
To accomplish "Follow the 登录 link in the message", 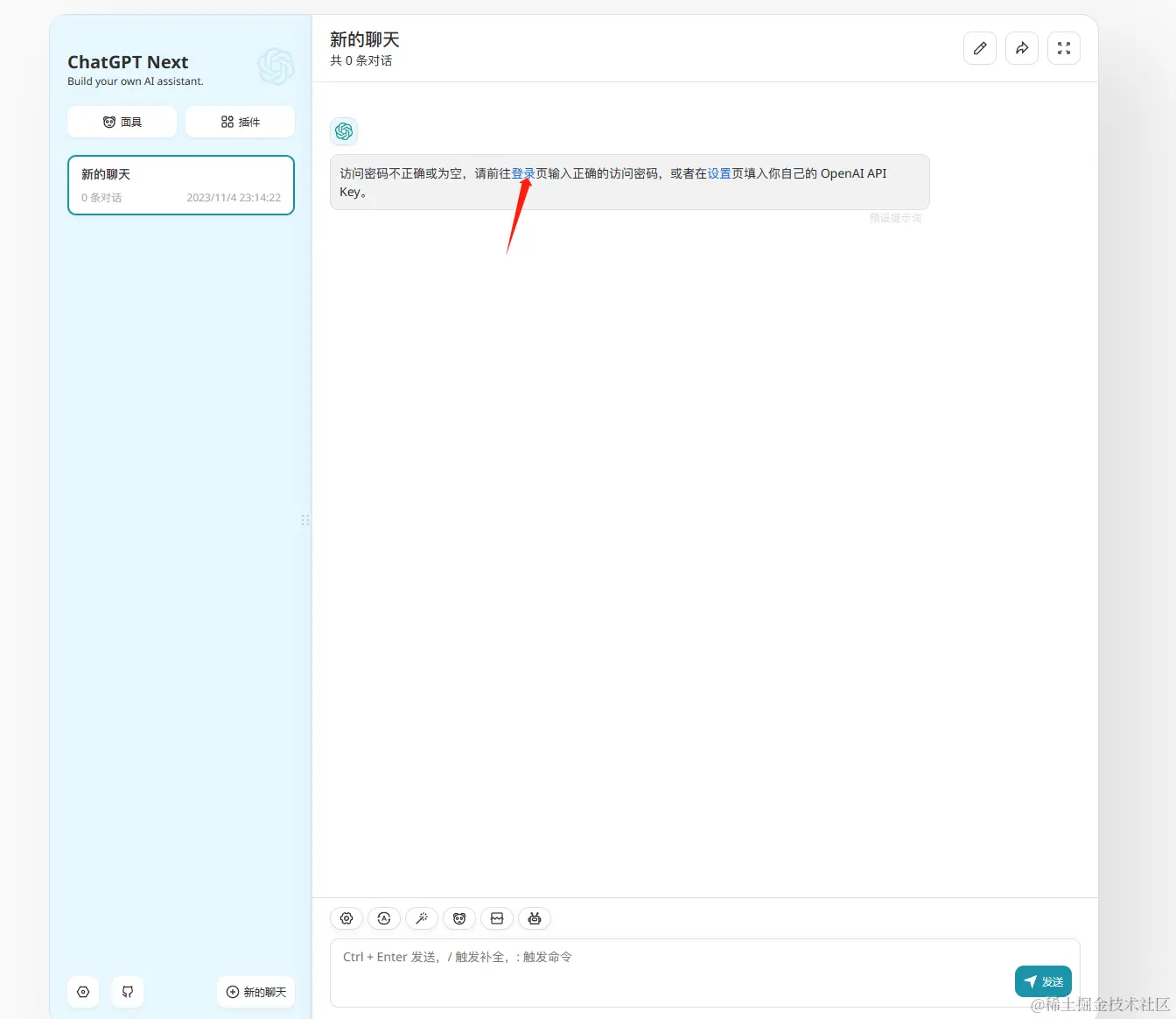I will (523, 173).
